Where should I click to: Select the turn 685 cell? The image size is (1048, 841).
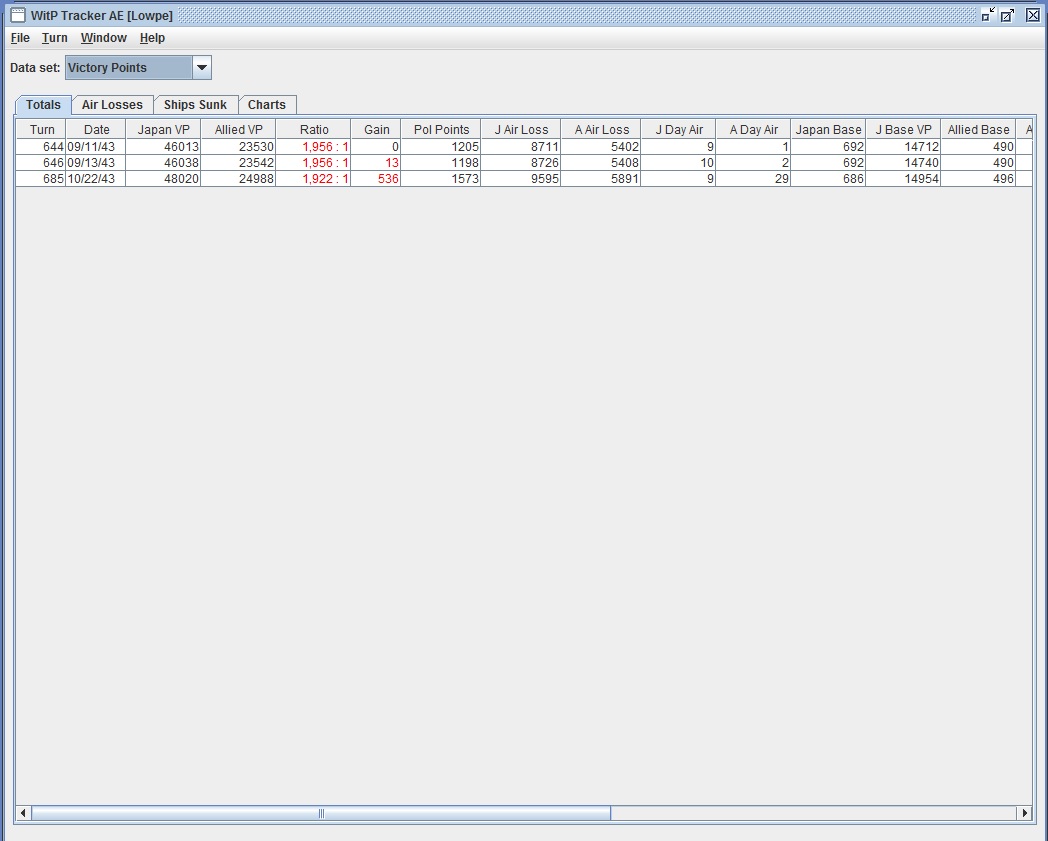[x=41, y=178]
